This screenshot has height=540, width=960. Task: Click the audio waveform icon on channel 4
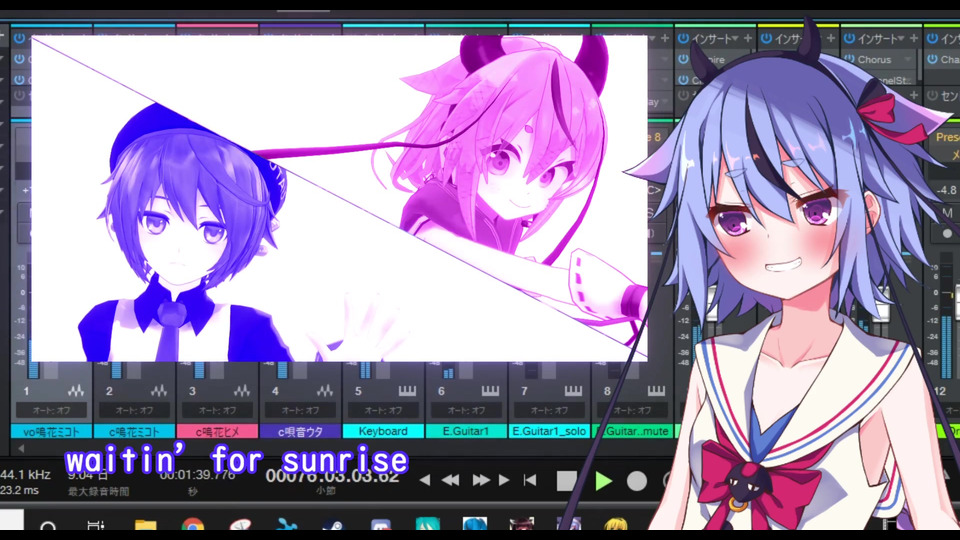tap(325, 391)
